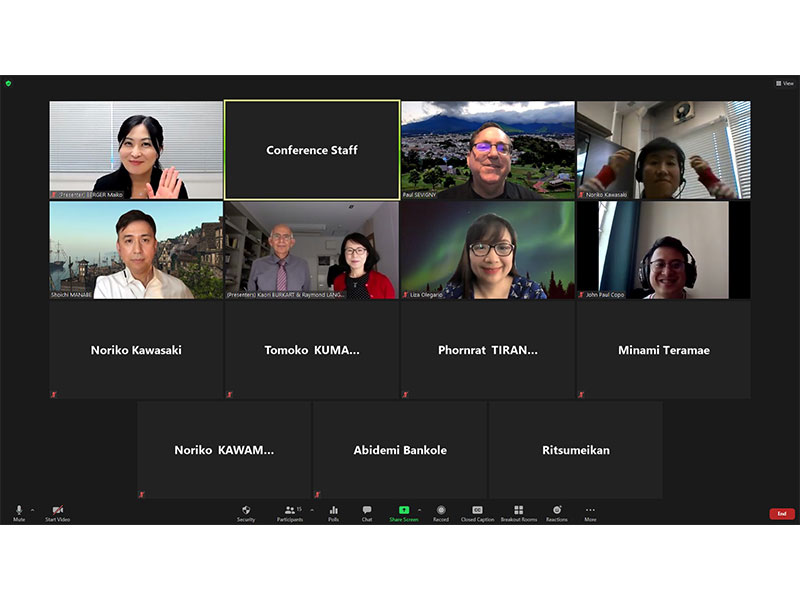Open the Participants panel

pos(290,511)
